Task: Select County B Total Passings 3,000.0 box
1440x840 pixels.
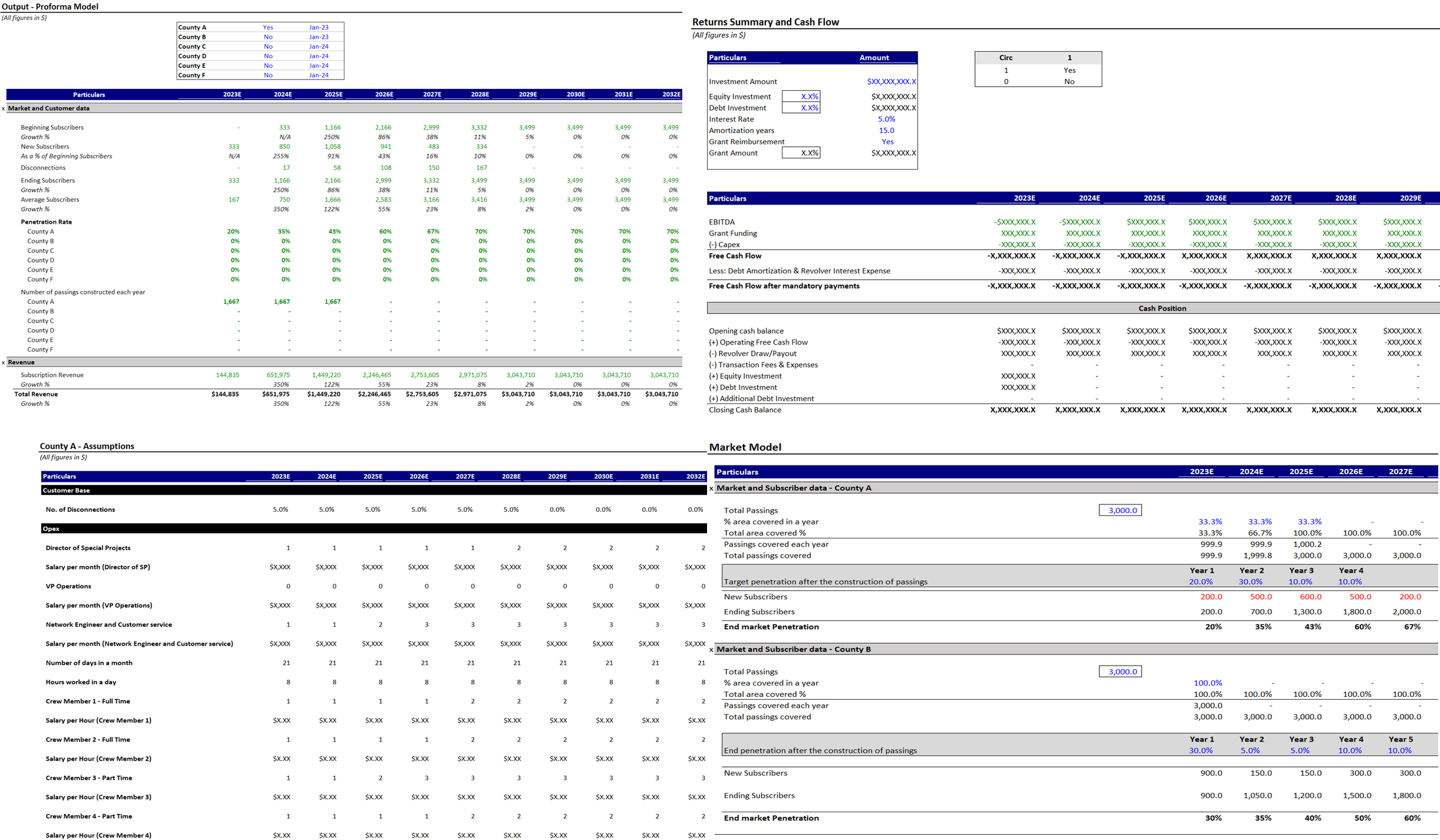Action: tap(1120, 672)
